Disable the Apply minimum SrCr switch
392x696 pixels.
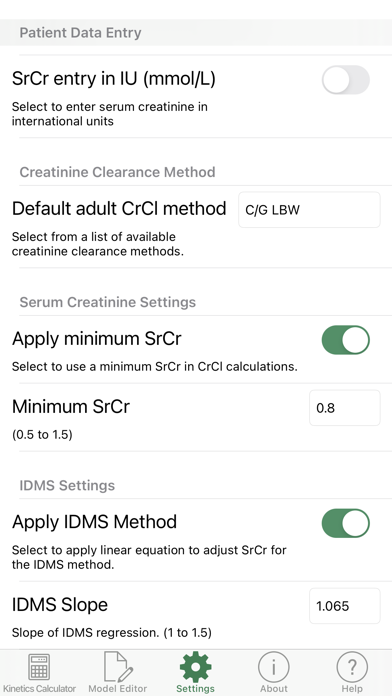tap(346, 340)
